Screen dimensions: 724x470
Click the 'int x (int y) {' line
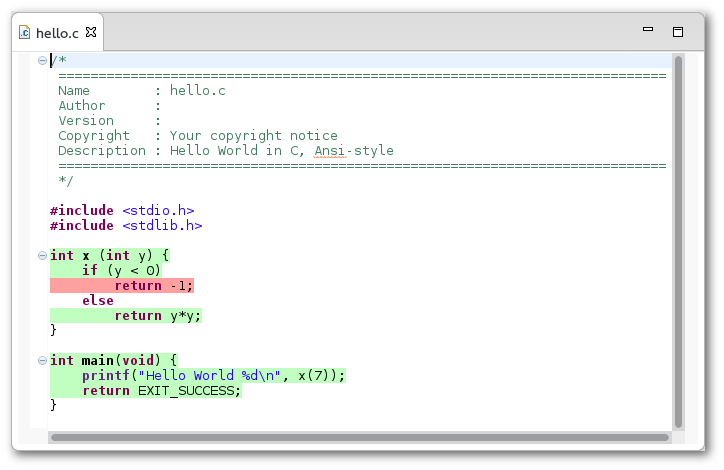click(110, 255)
